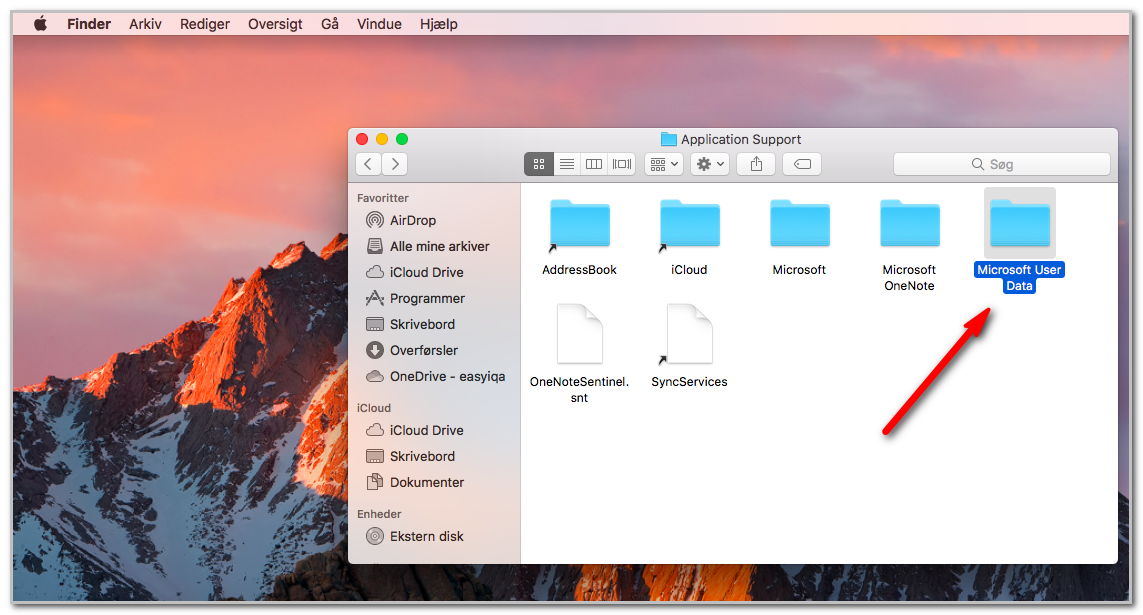Click the Søg search field
This screenshot has height=615, width=1143.
point(1002,164)
